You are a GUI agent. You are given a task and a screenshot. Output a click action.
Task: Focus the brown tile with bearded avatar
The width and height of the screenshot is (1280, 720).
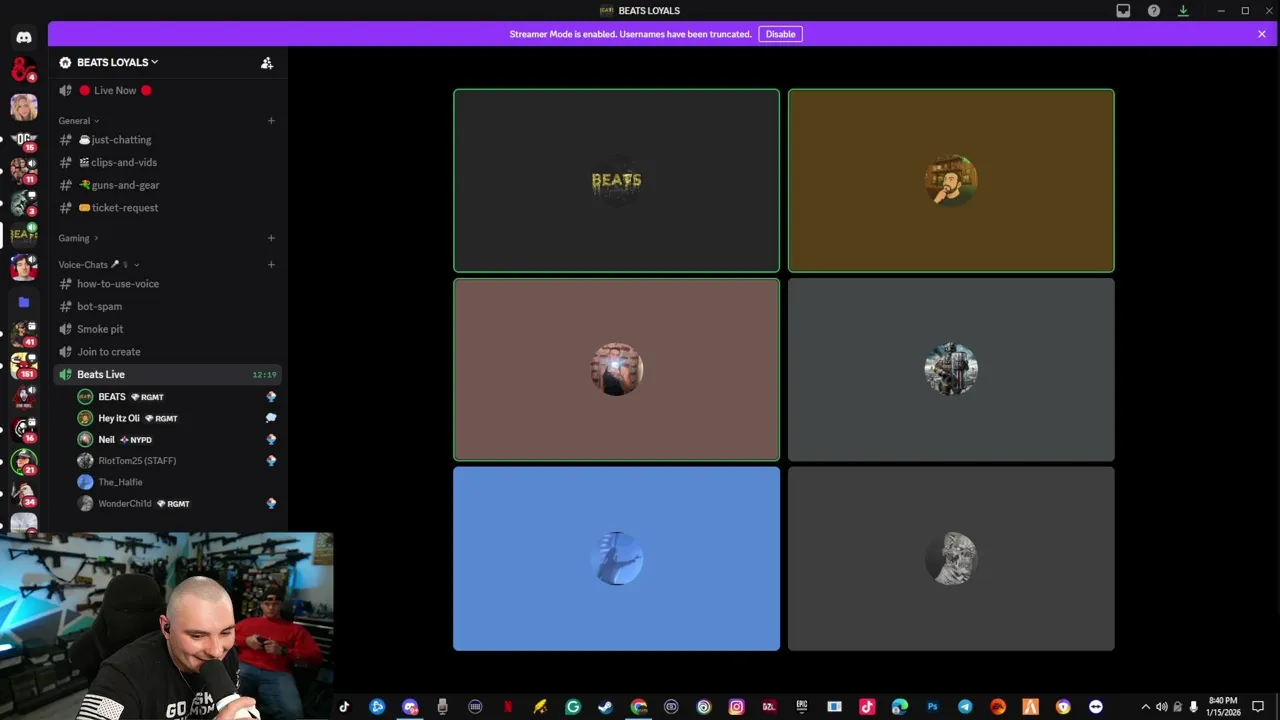click(951, 181)
